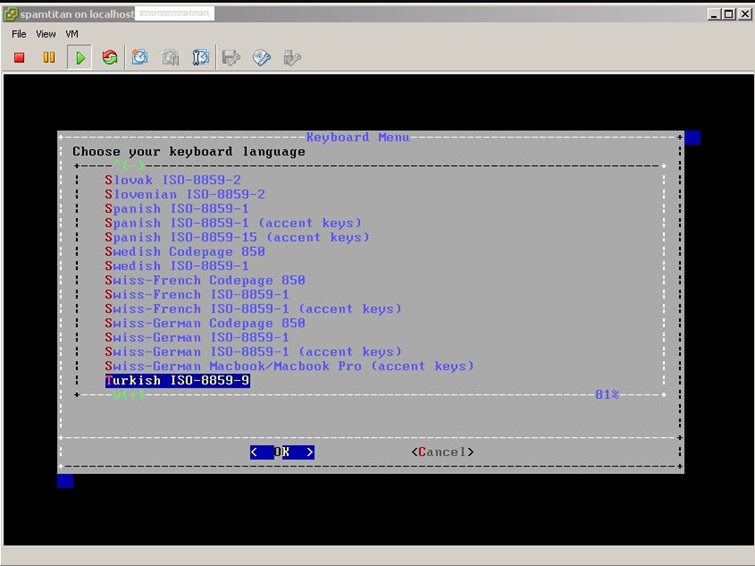Minimize the console window
755x566 pixels.
tap(714, 14)
